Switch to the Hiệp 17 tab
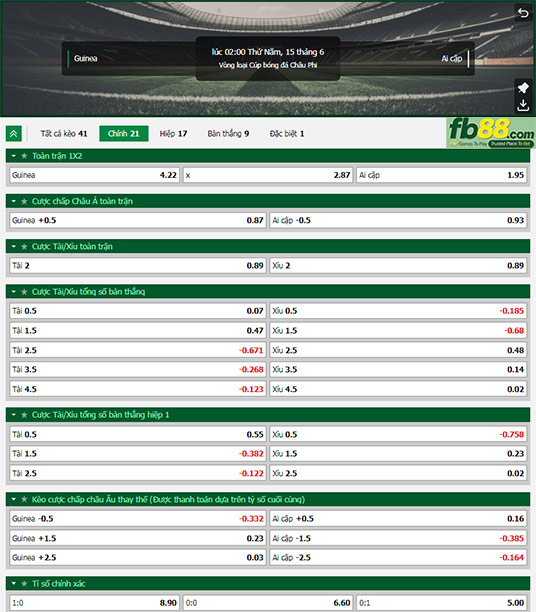This screenshot has width=536, height=612. (x=173, y=134)
